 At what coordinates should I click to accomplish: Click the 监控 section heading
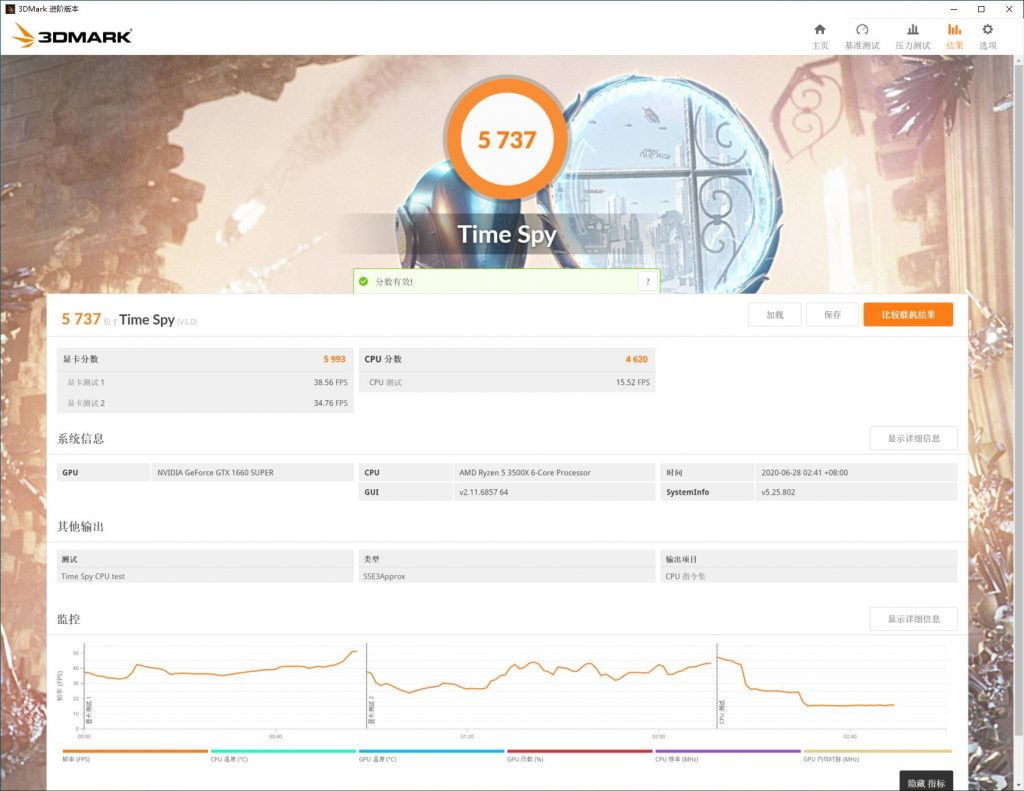tap(69, 619)
